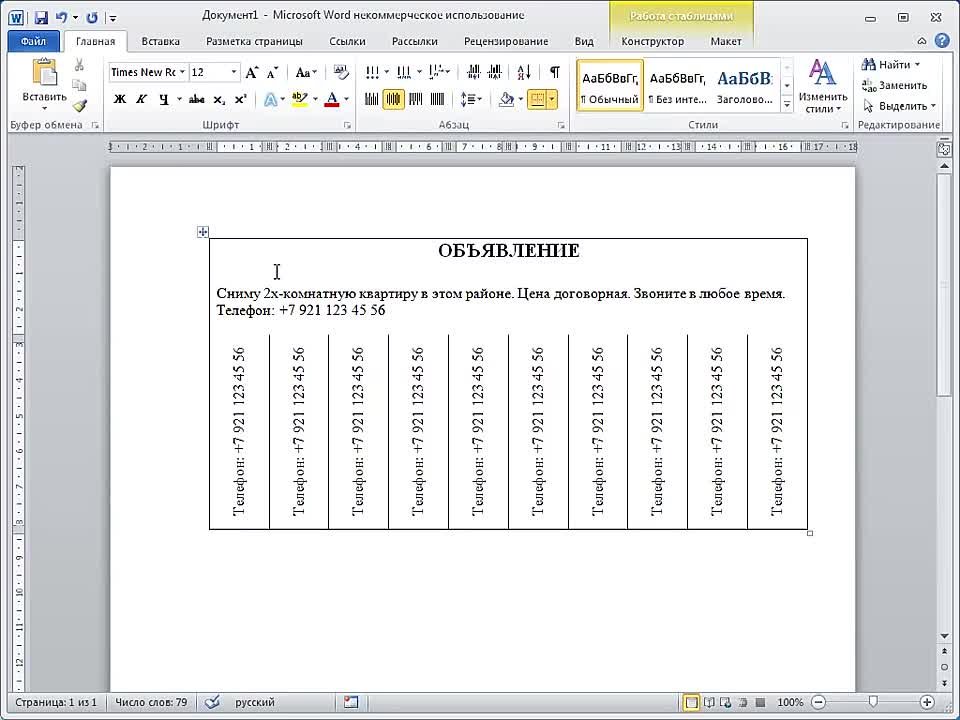Switch to Print Layout view in status bar
The image size is (960, 720).
[x=691, y=702]
